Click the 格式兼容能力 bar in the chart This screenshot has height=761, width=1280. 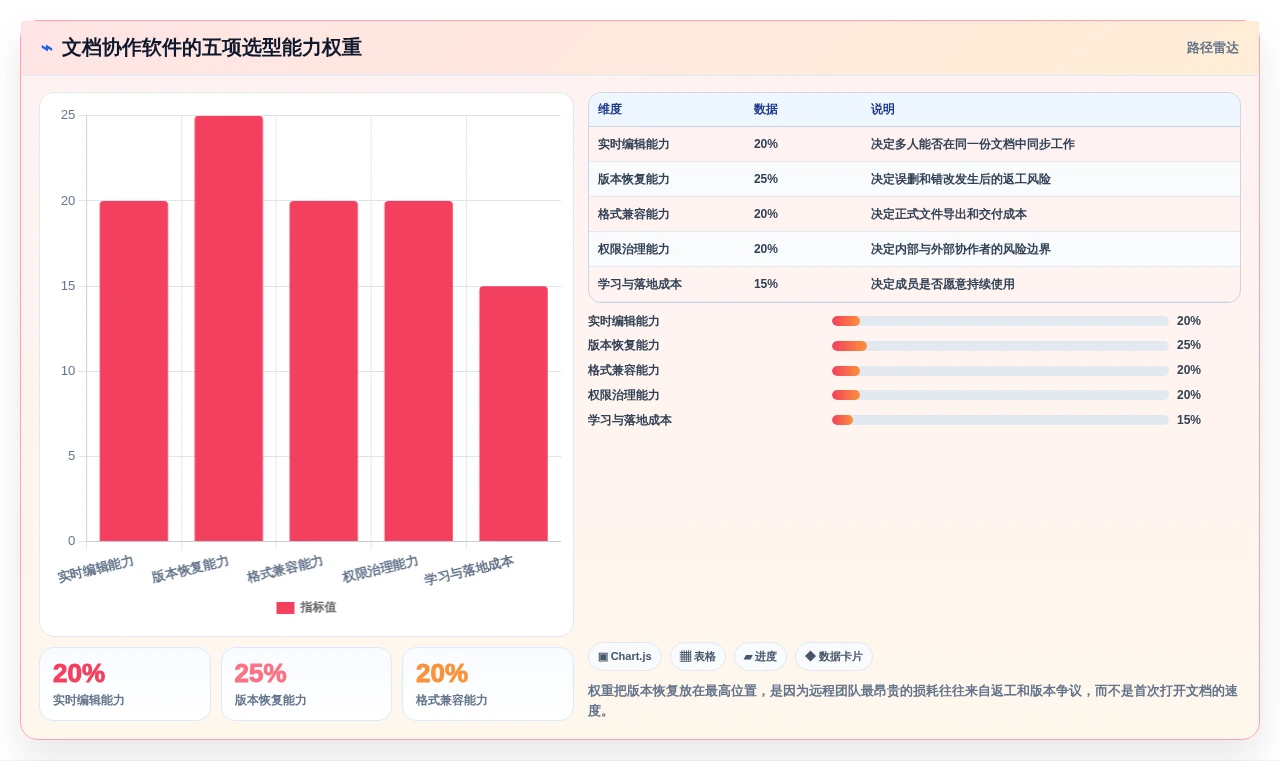324,371
